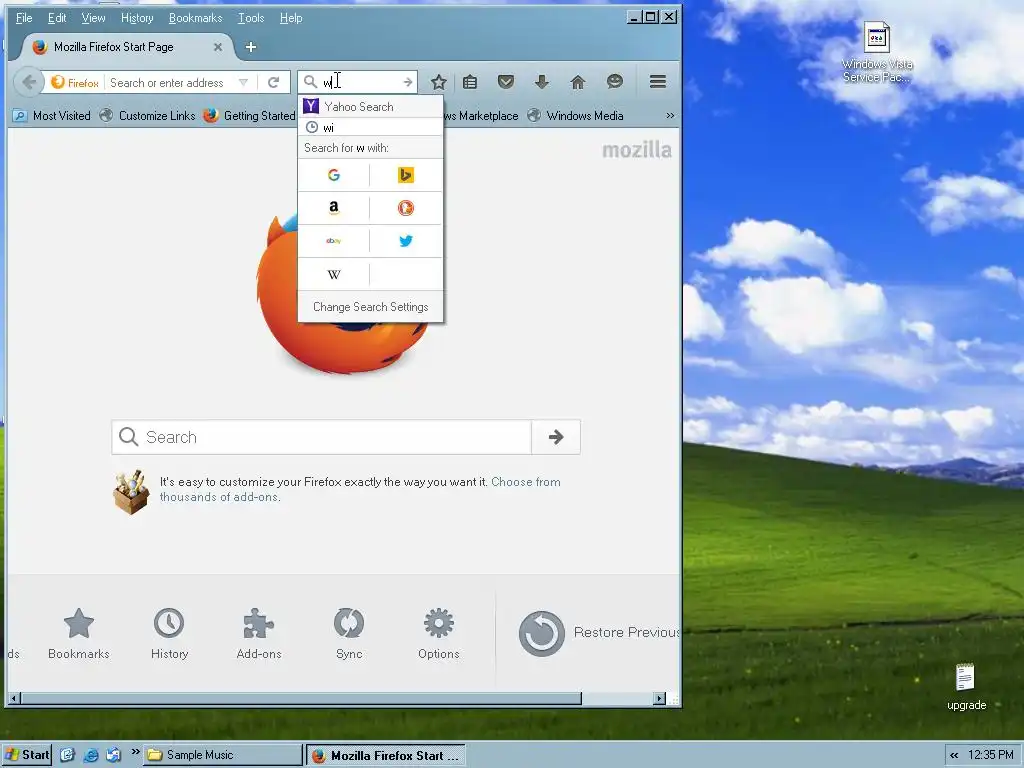Click the taskbar clock showing 12:35 PM

991,755
